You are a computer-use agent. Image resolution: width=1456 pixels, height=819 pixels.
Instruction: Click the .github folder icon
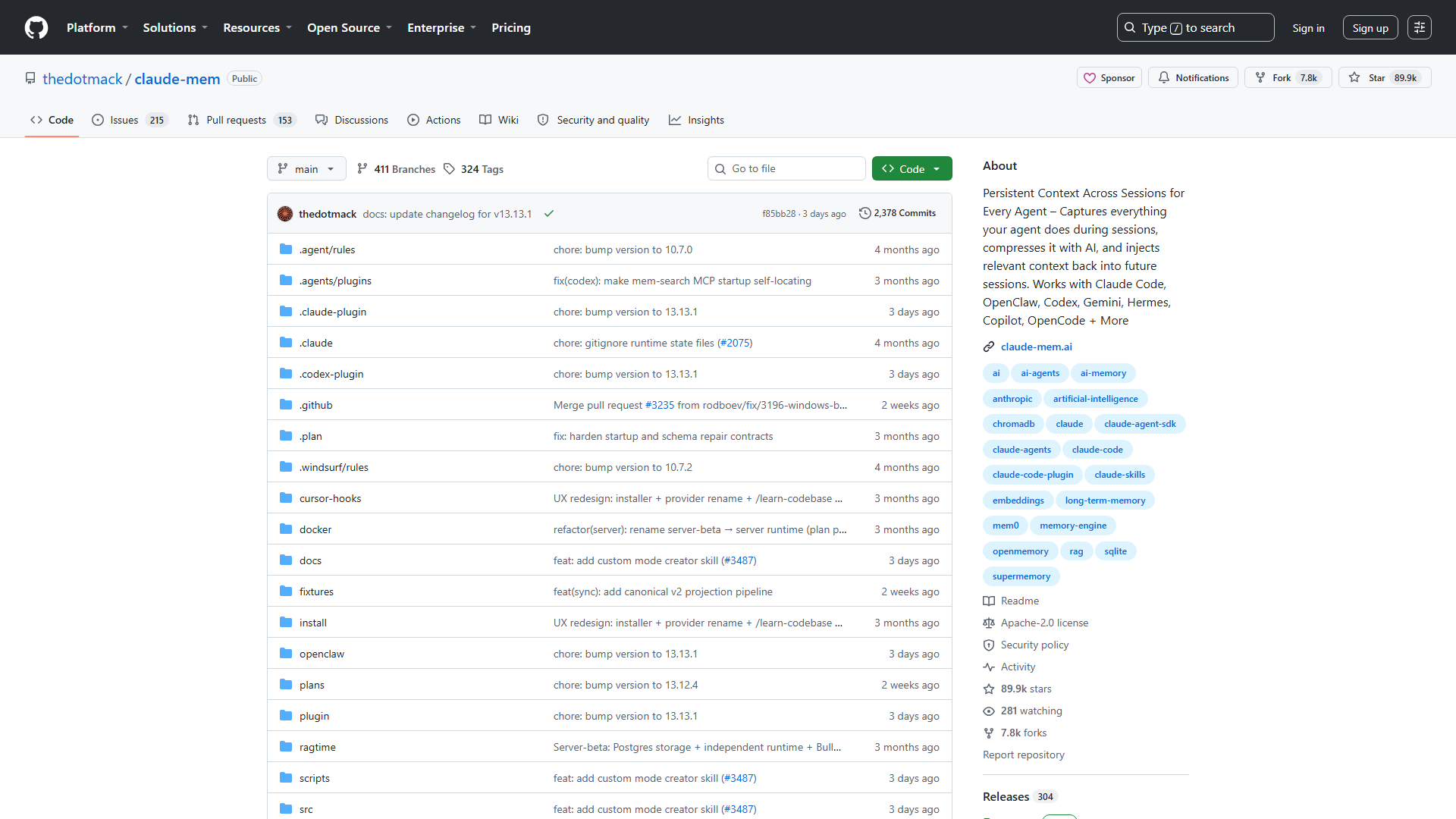pos(286,405)
